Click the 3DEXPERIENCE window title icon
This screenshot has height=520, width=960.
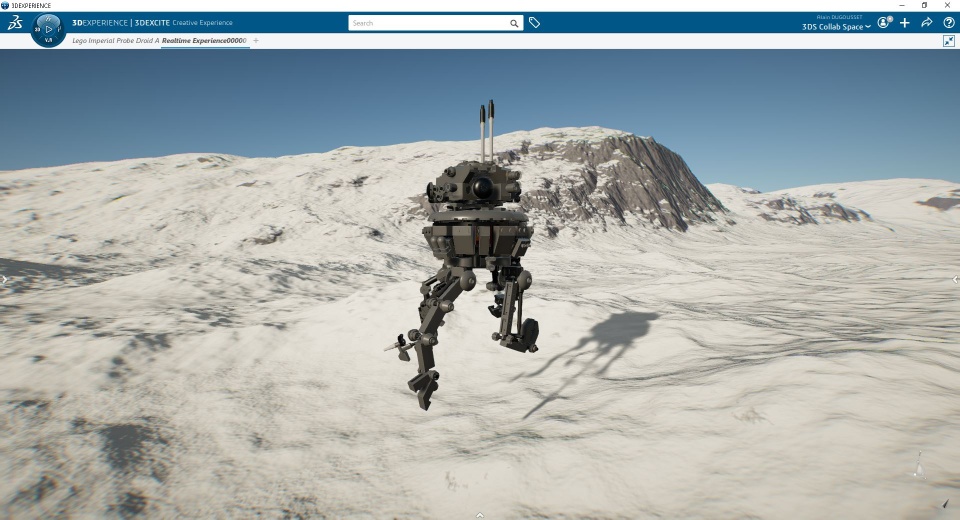[5, 5]
